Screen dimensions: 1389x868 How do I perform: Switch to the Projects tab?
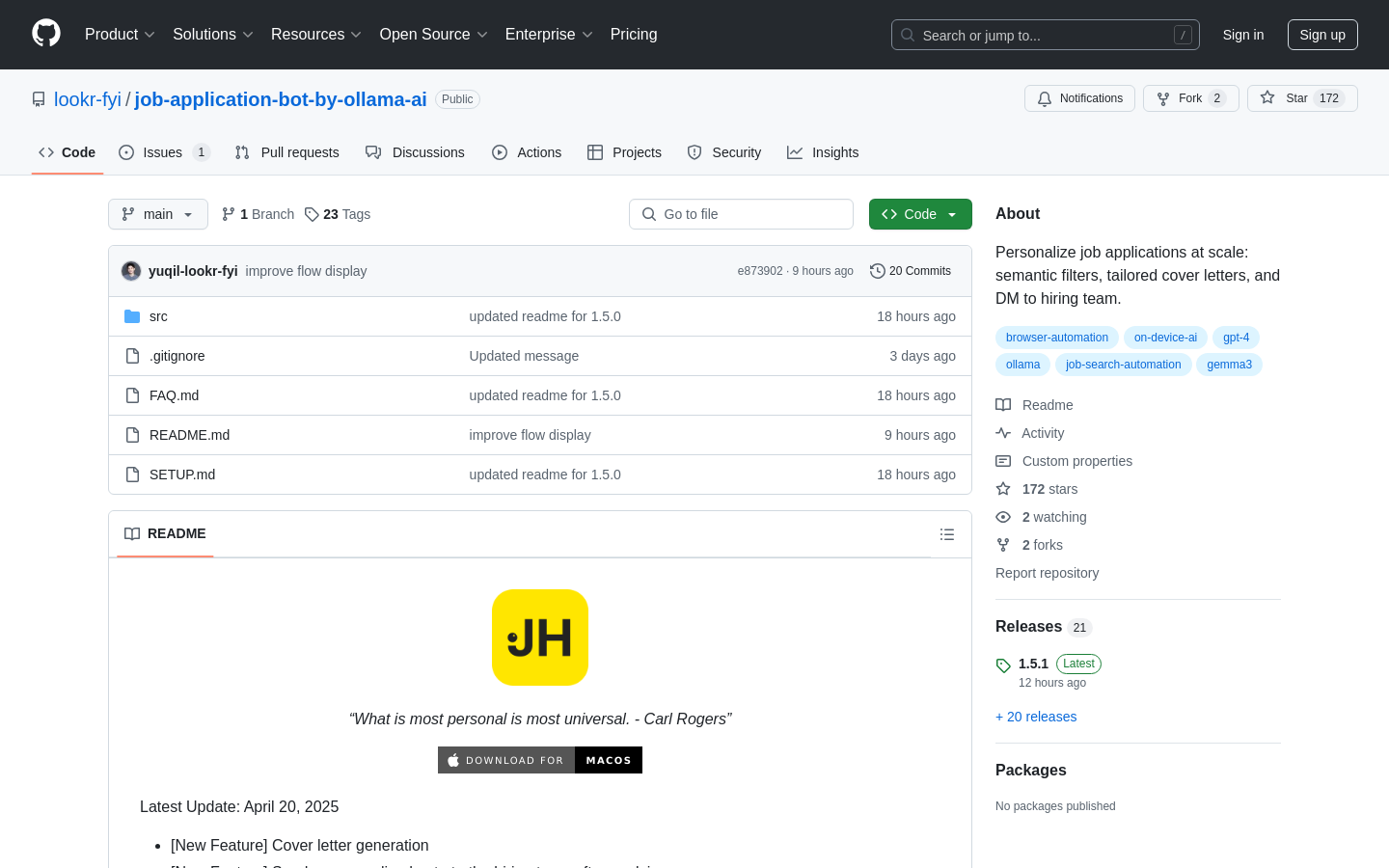624,152
